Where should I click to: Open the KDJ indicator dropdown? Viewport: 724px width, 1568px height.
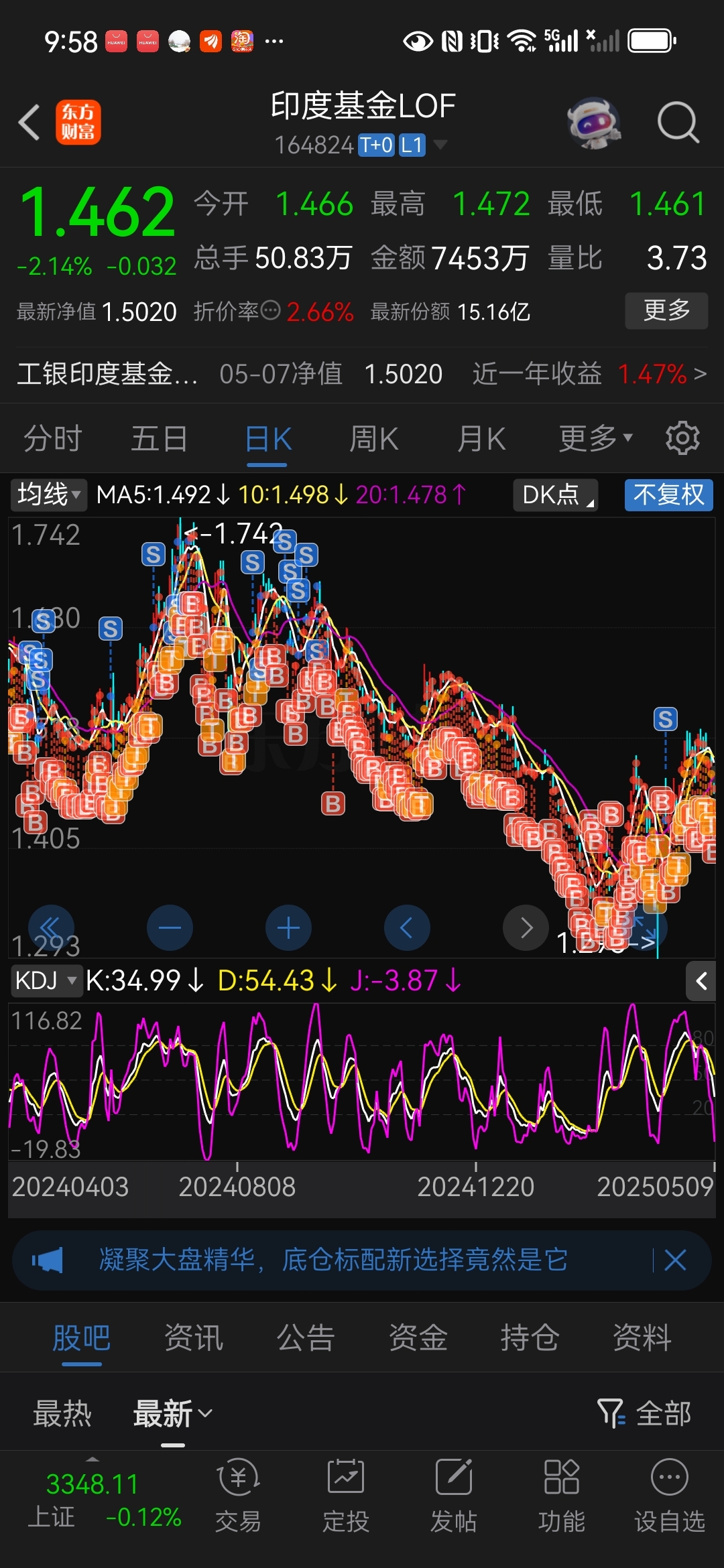point(46,981)
